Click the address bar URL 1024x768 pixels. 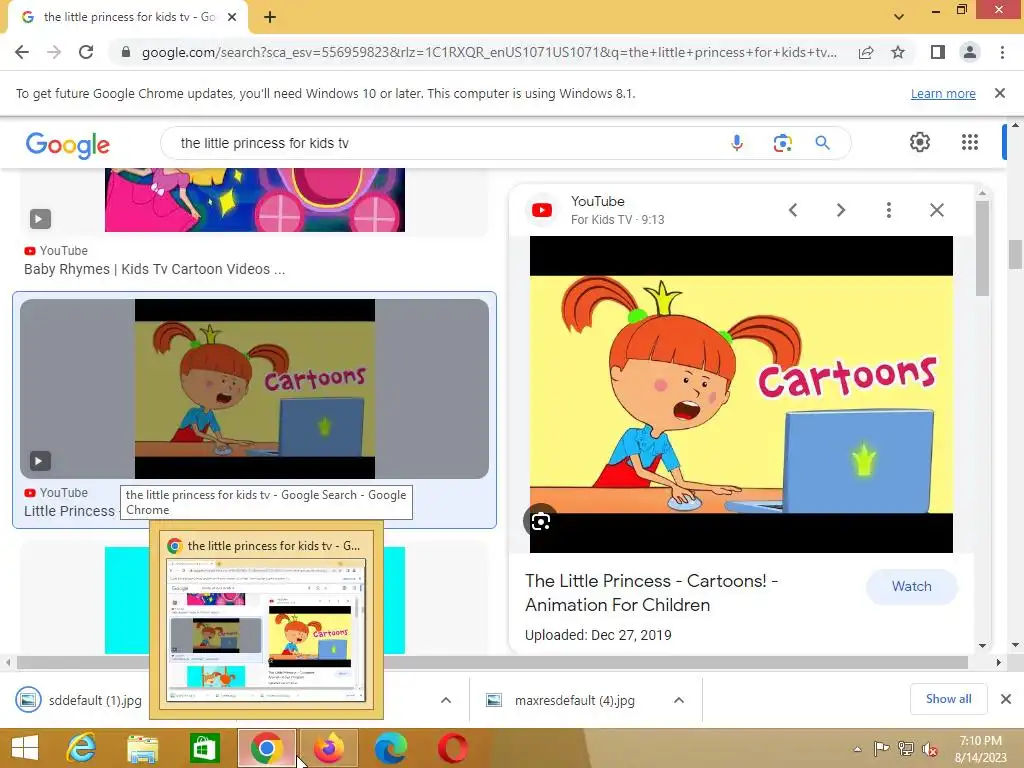488,52
